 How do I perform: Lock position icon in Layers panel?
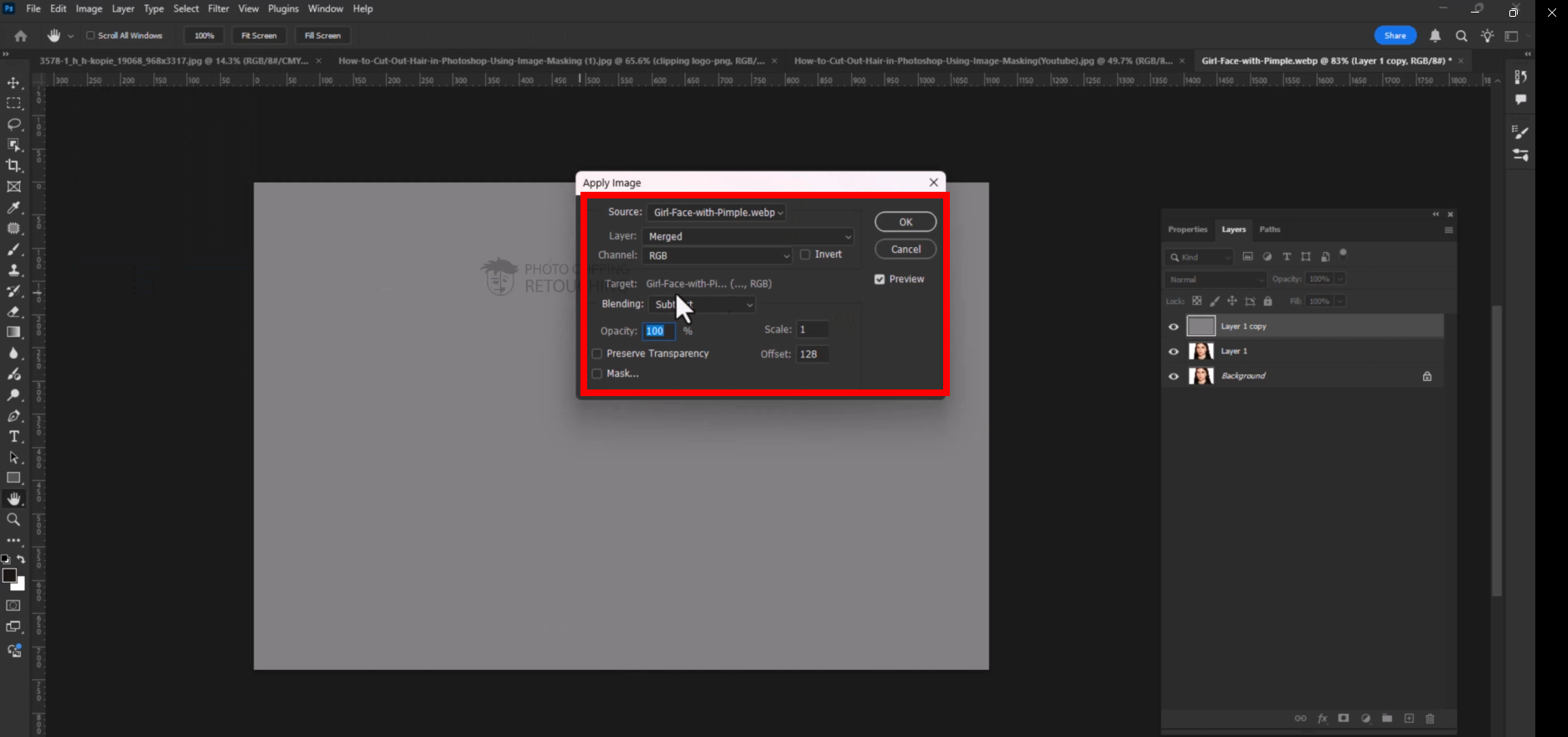point(1232,301)
